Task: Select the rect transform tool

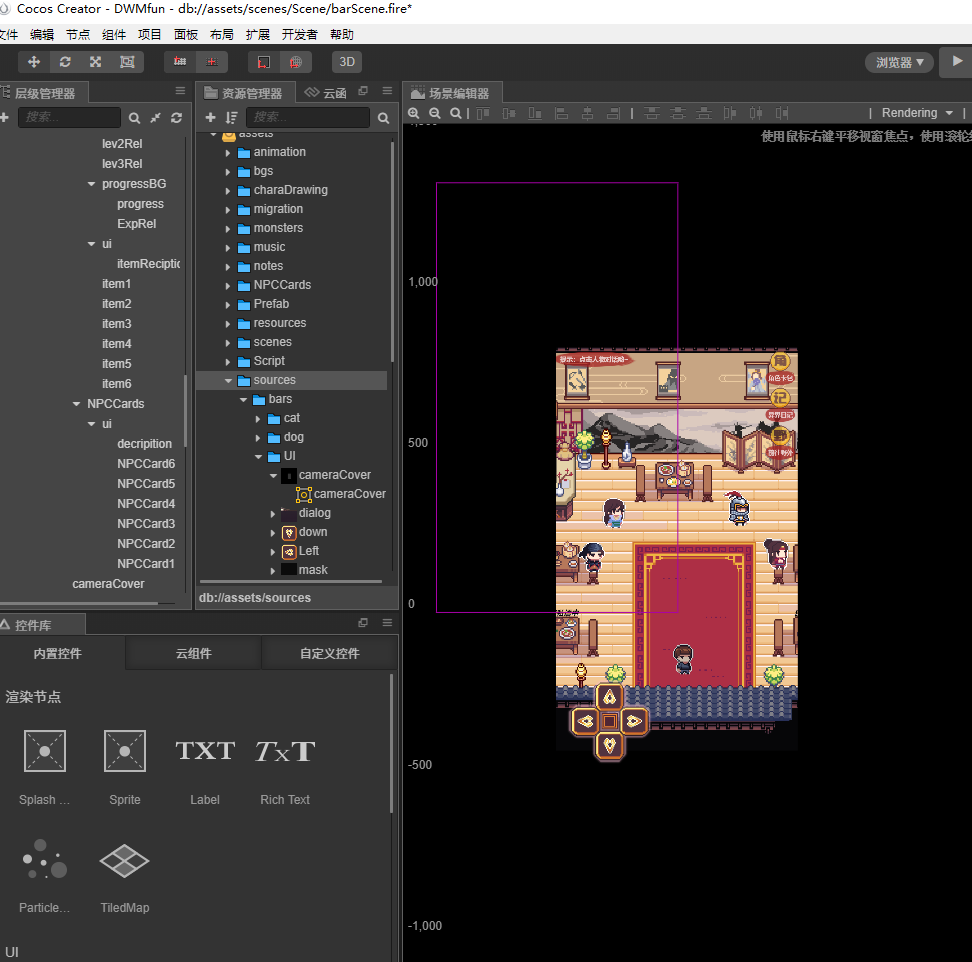Action: pos(127,62)
